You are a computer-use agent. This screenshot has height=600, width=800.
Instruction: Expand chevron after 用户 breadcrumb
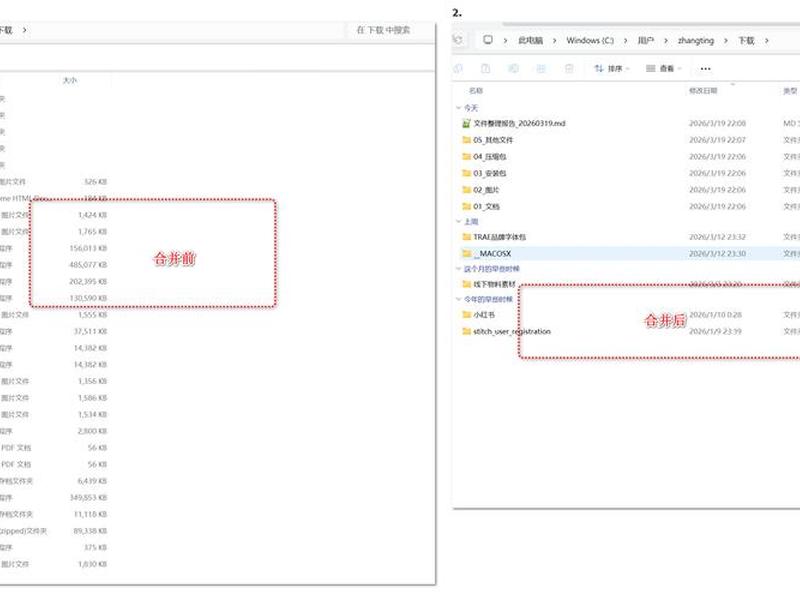[666, 40]
